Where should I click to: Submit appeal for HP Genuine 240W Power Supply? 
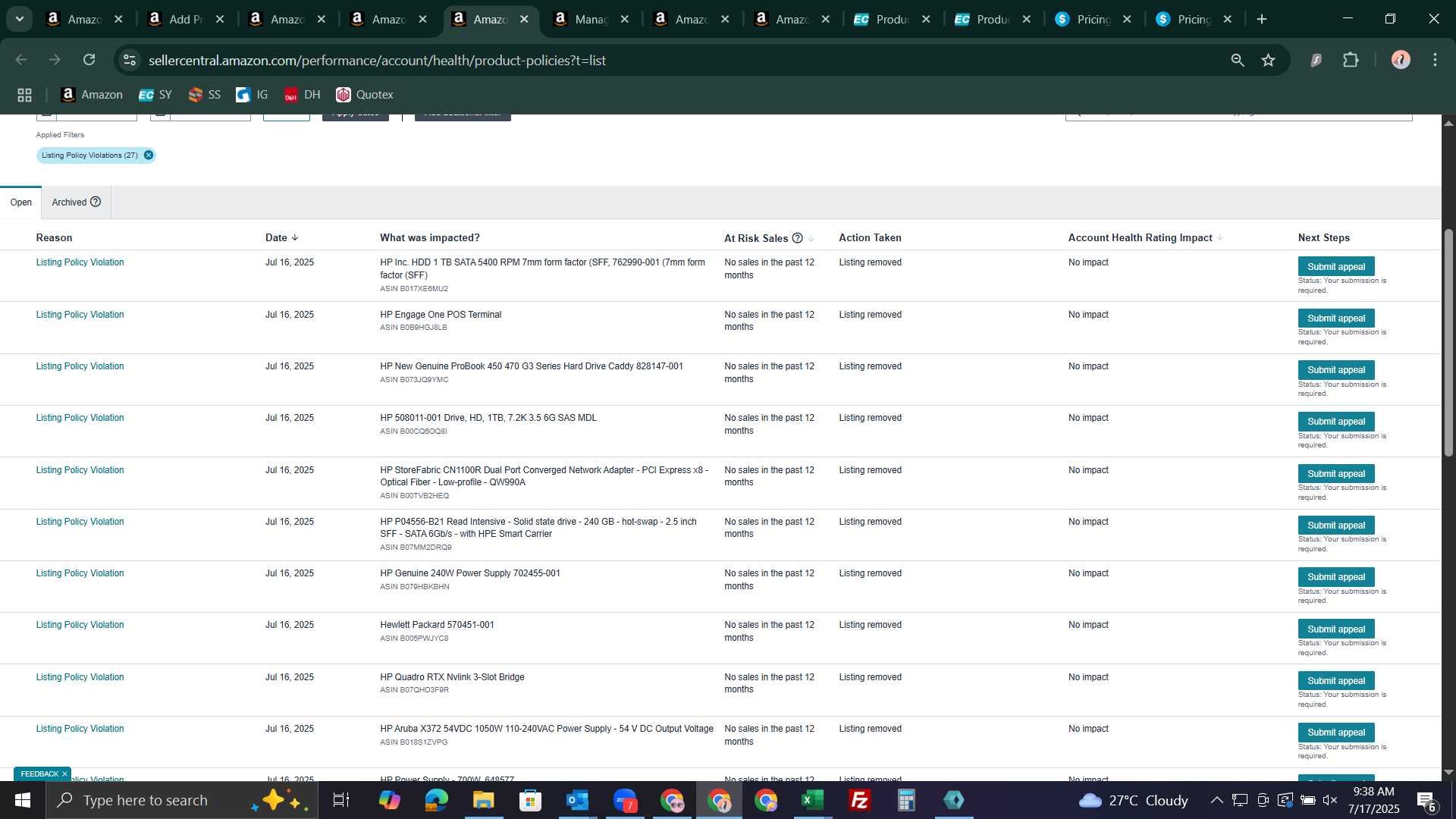point(1335,577)
